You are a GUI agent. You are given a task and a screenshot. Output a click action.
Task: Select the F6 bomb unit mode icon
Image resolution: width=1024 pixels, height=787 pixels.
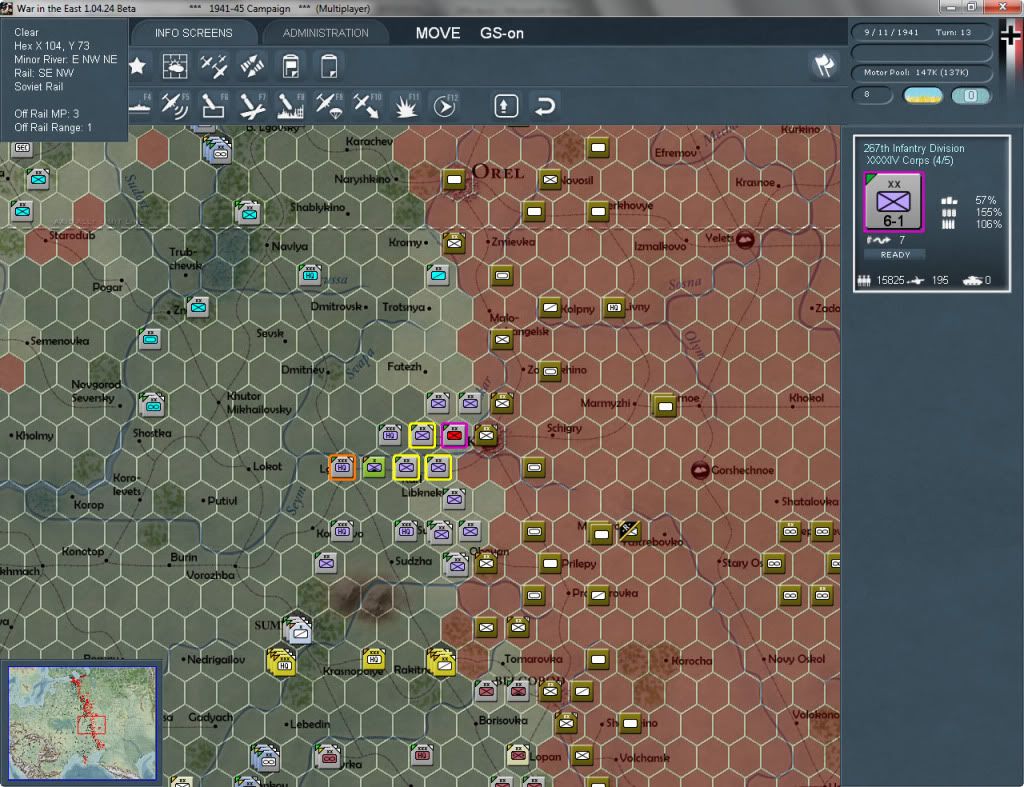coord(214,105)
